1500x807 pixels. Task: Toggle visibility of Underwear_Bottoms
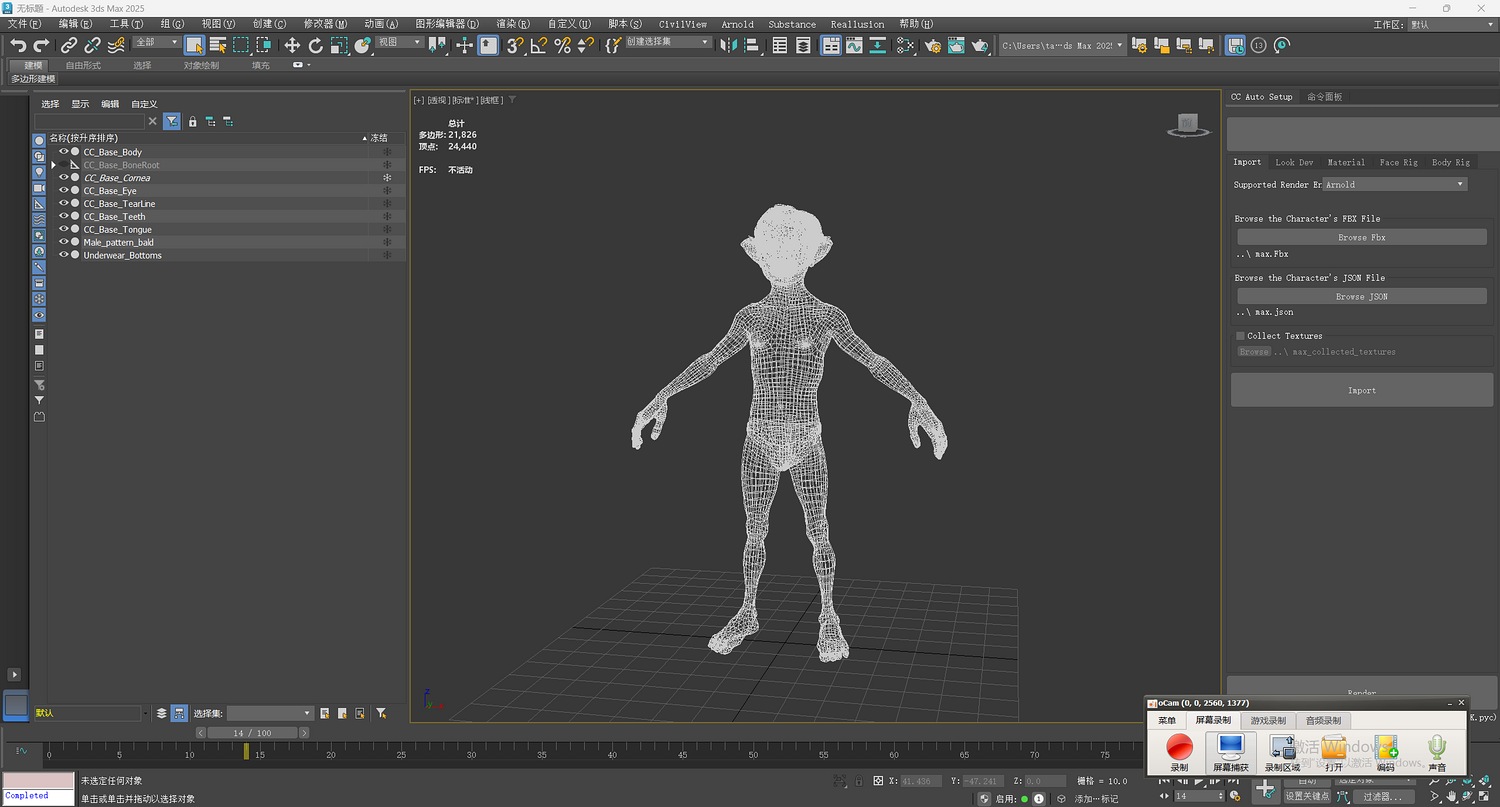tap(63, 255)
